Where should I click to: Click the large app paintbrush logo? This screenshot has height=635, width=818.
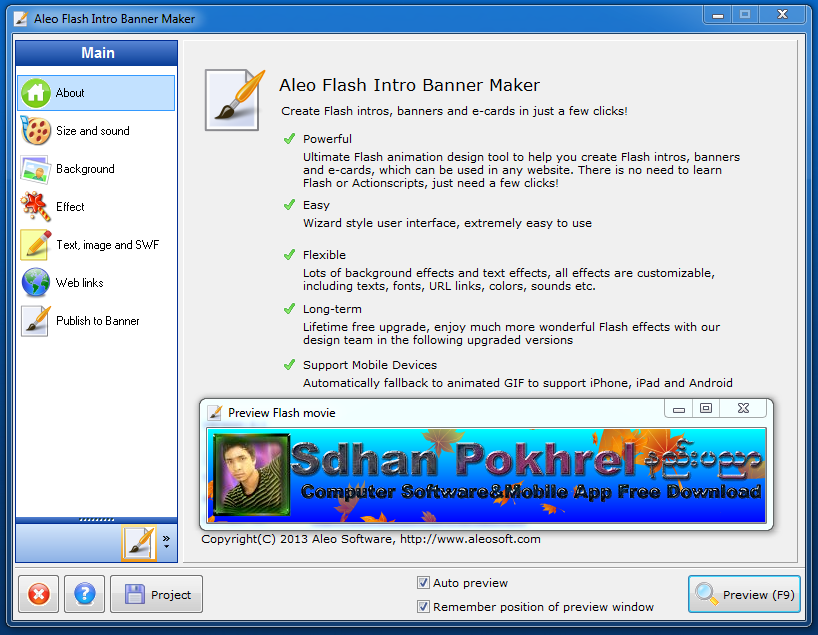[x=234, y=100]
